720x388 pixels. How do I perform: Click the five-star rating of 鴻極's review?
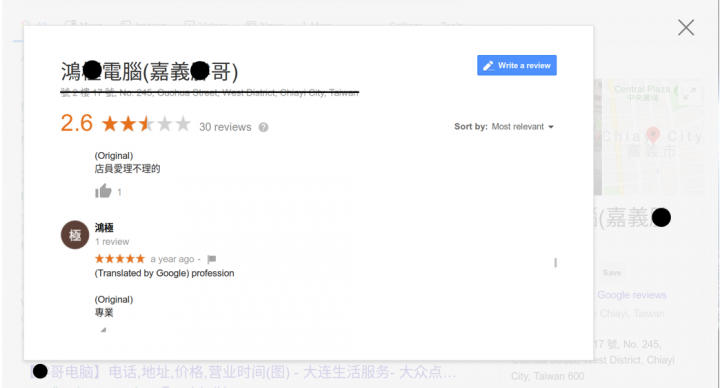[120, 259]
